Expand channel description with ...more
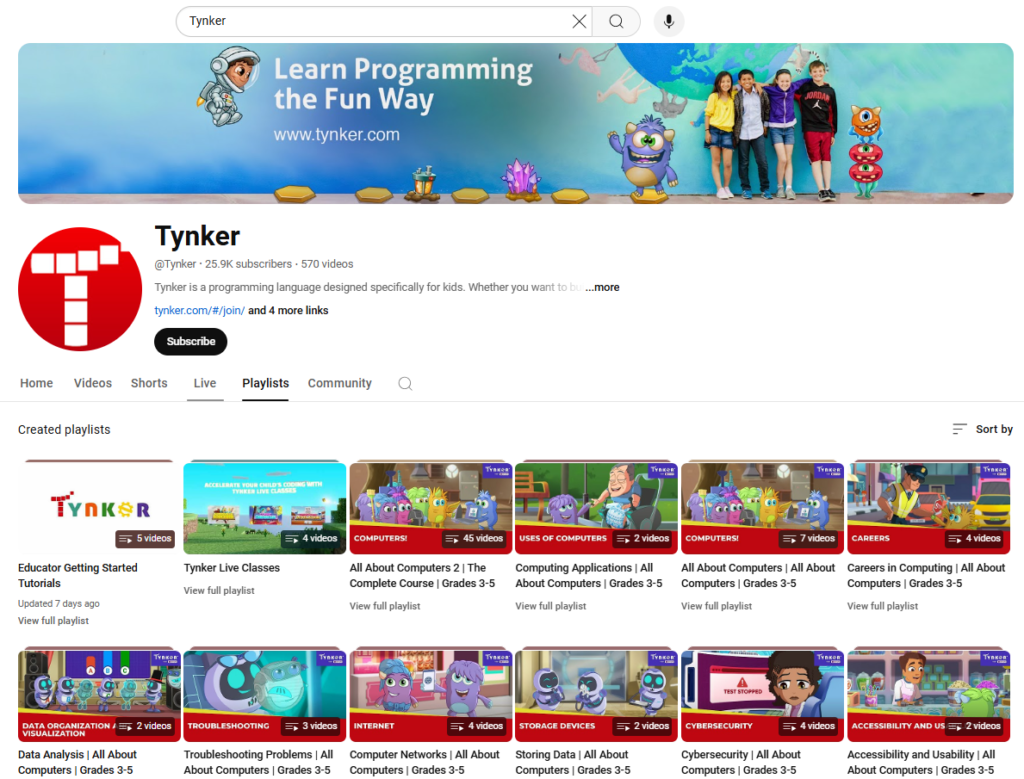1024x779 pixels. [x=603, y=287]
